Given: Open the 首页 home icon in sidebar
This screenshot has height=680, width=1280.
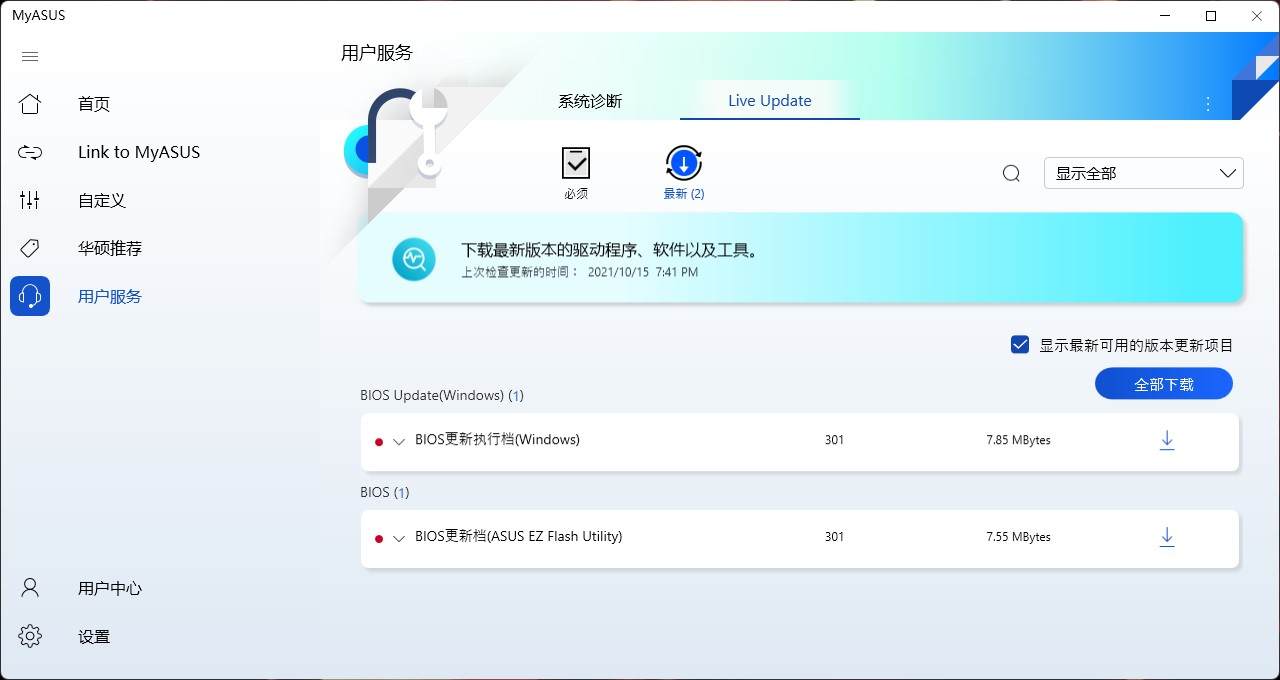Looking at the screenshot, I should [x=30, y=104].
